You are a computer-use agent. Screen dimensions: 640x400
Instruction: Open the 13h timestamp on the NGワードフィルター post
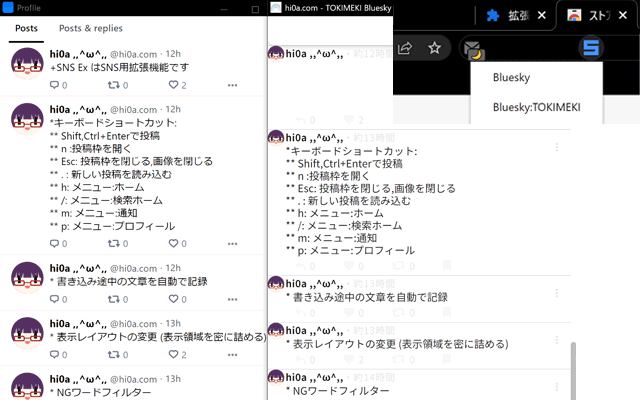click(173, 379)
